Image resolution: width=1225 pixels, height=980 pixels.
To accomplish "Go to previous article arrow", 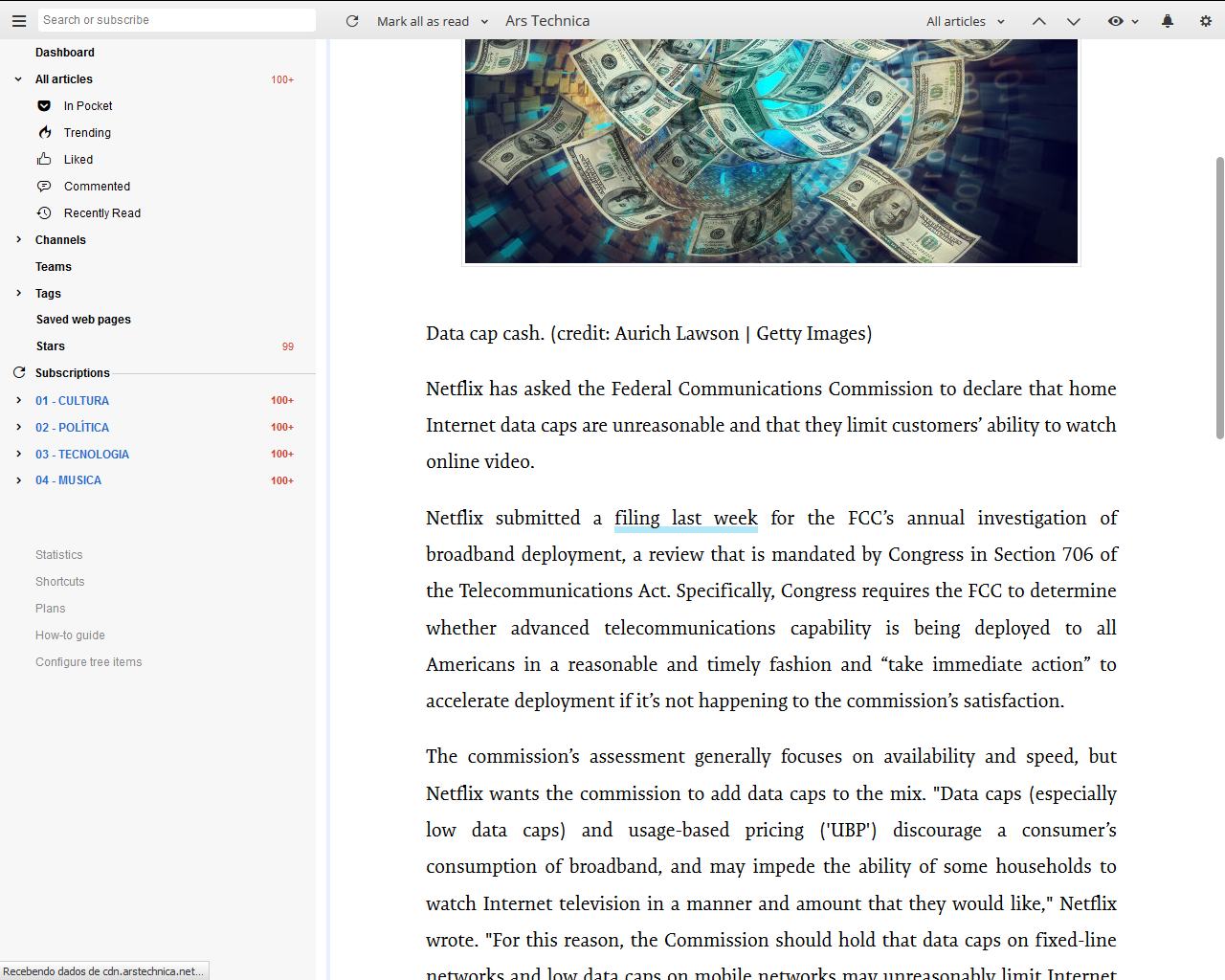I will click(1038, 21).
